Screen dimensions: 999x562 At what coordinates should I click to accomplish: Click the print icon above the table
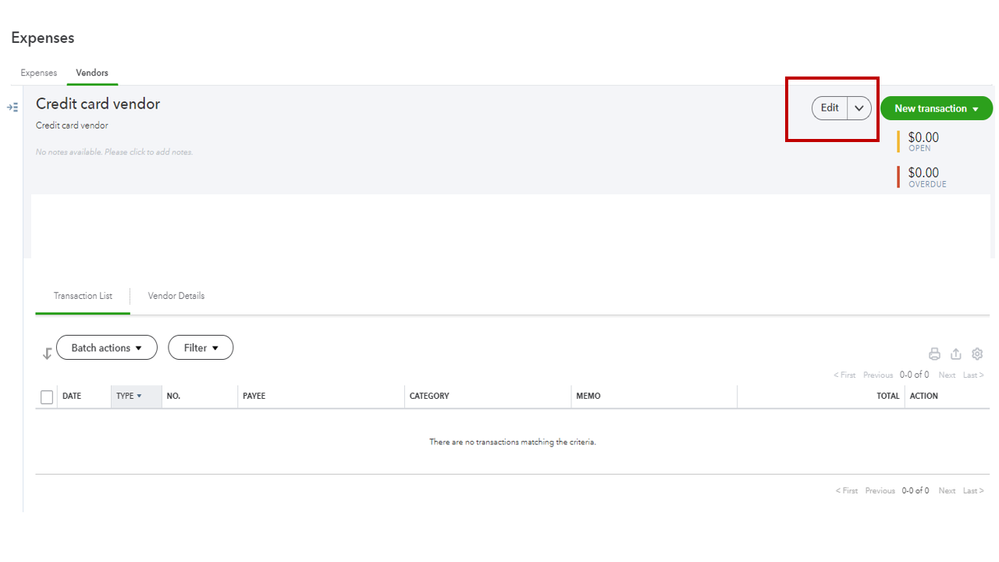pyautogui.click(x=934, y=354)
